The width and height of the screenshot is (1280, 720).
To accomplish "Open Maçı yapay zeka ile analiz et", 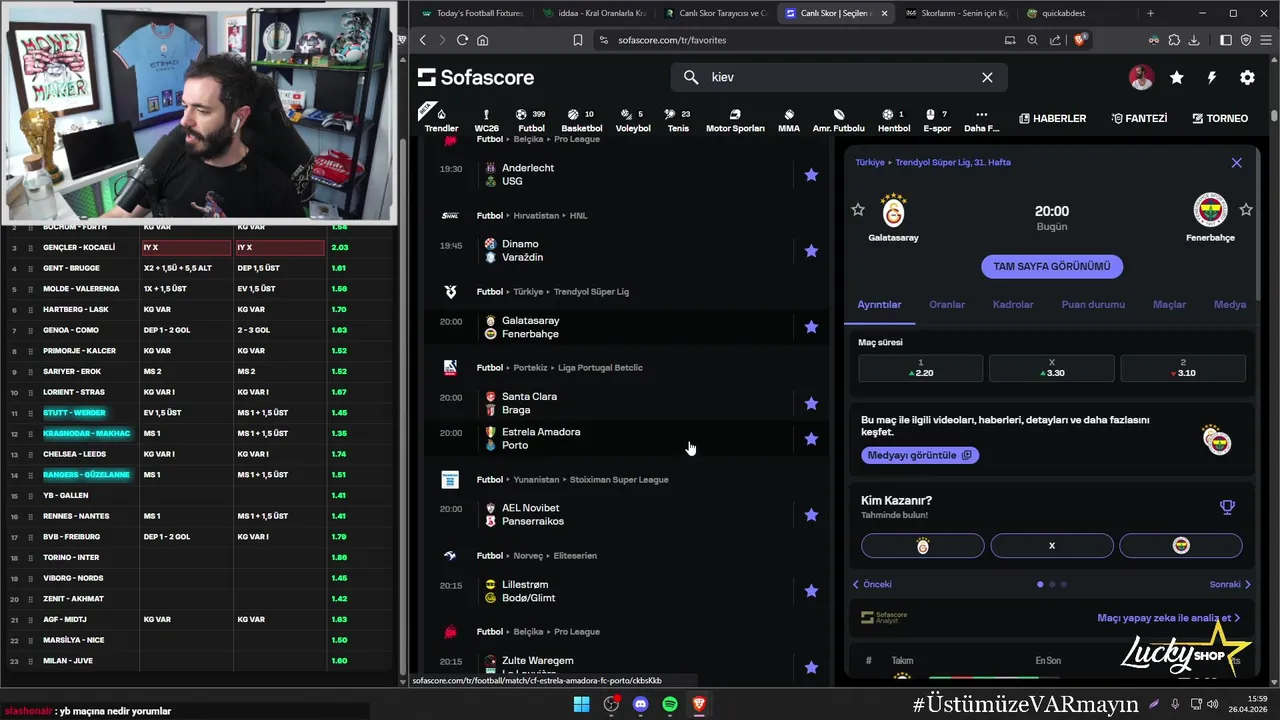I will 1168,618.
